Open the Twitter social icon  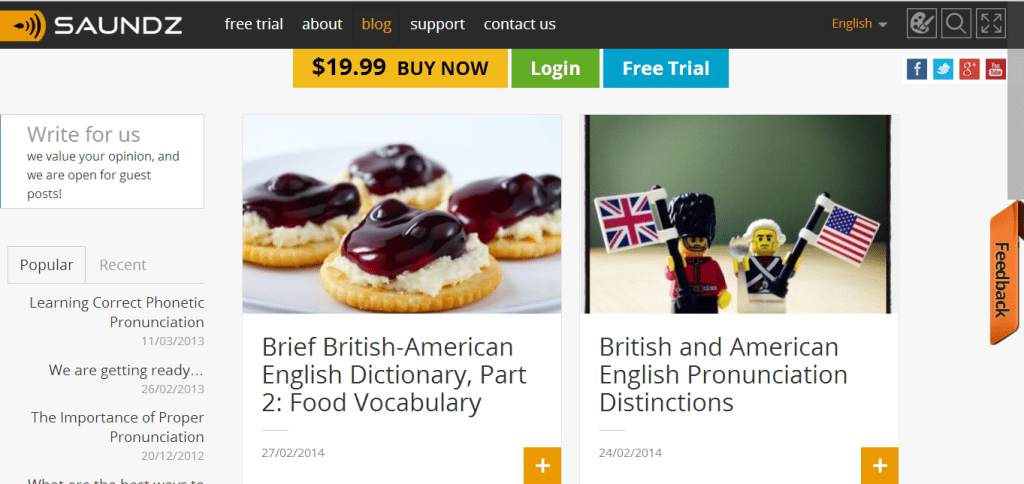click(943, 69)
